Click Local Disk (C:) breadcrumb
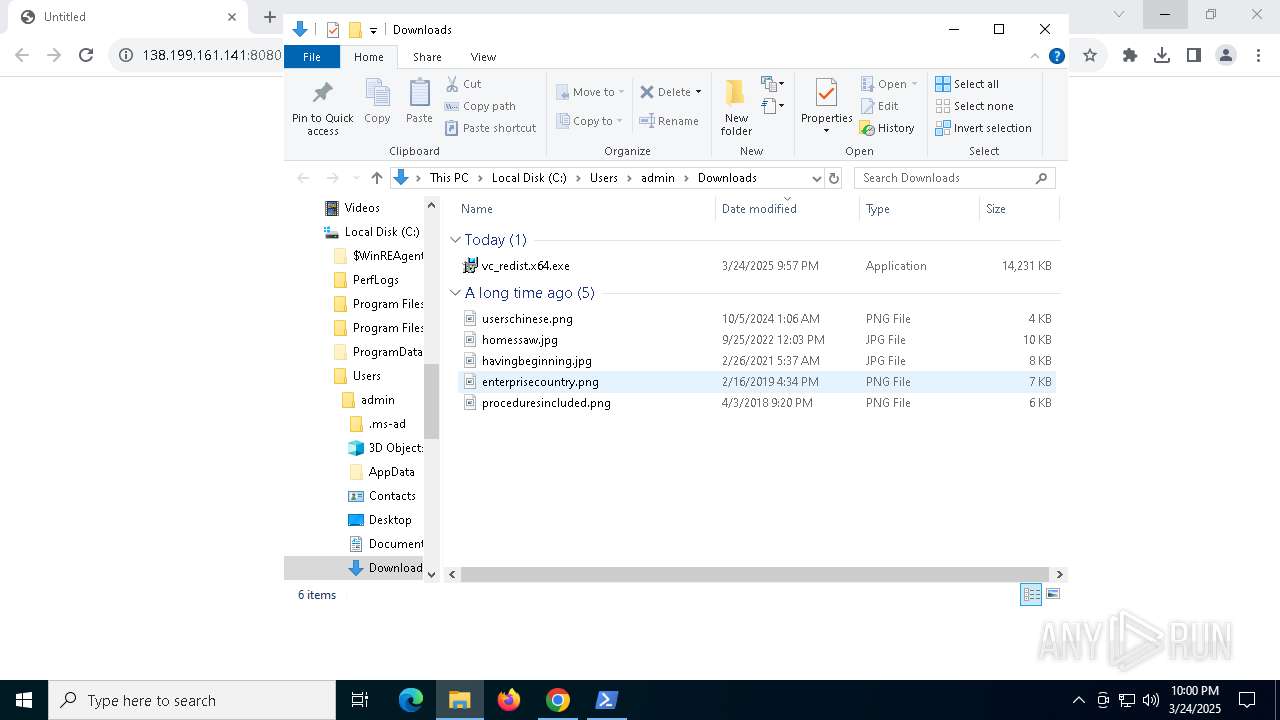Image resolution: width=1280 pixels, height=720 pixels. 529,178
